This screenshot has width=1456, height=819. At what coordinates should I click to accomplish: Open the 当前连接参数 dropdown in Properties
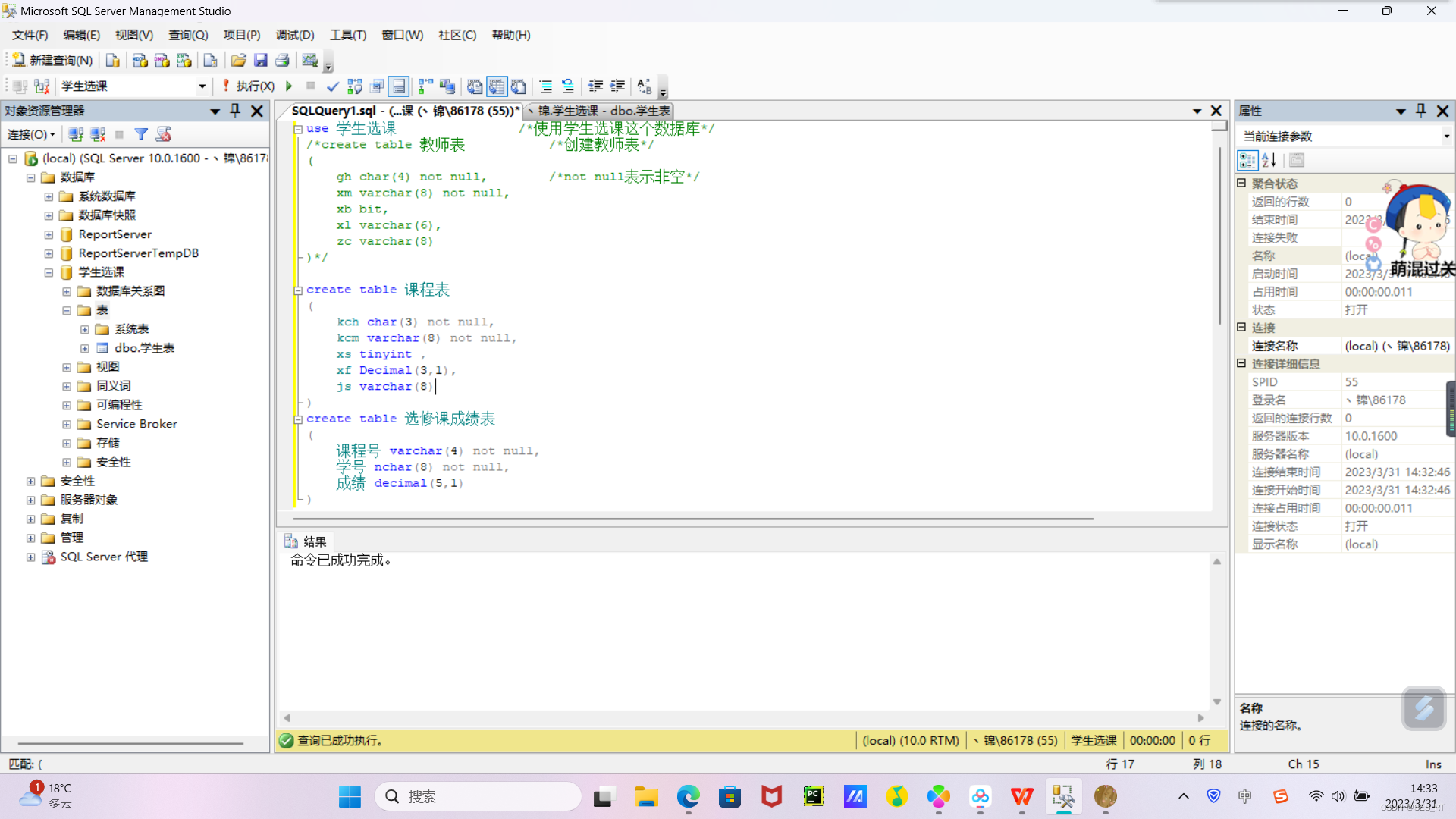coord(1446,136)
